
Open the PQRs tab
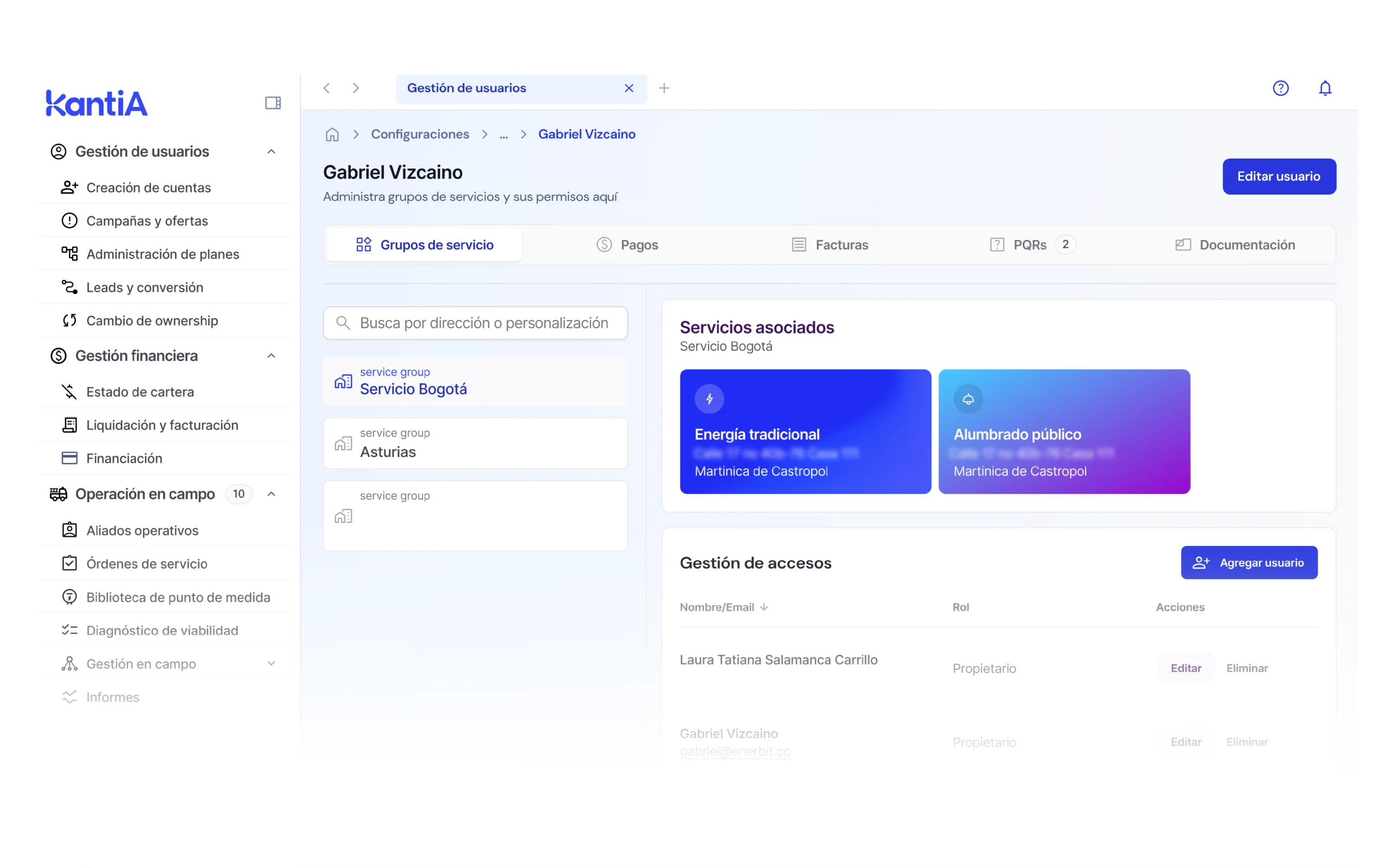tap(1031, 245)
